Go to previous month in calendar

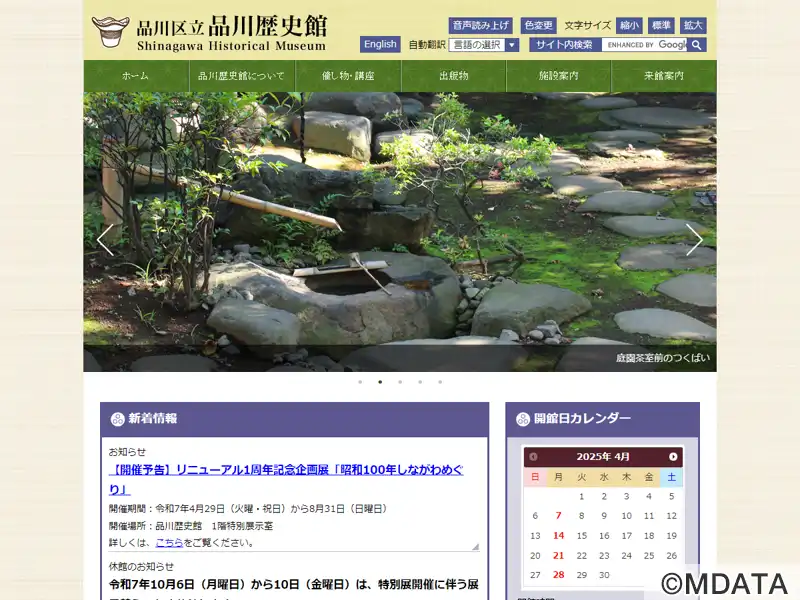533,457
